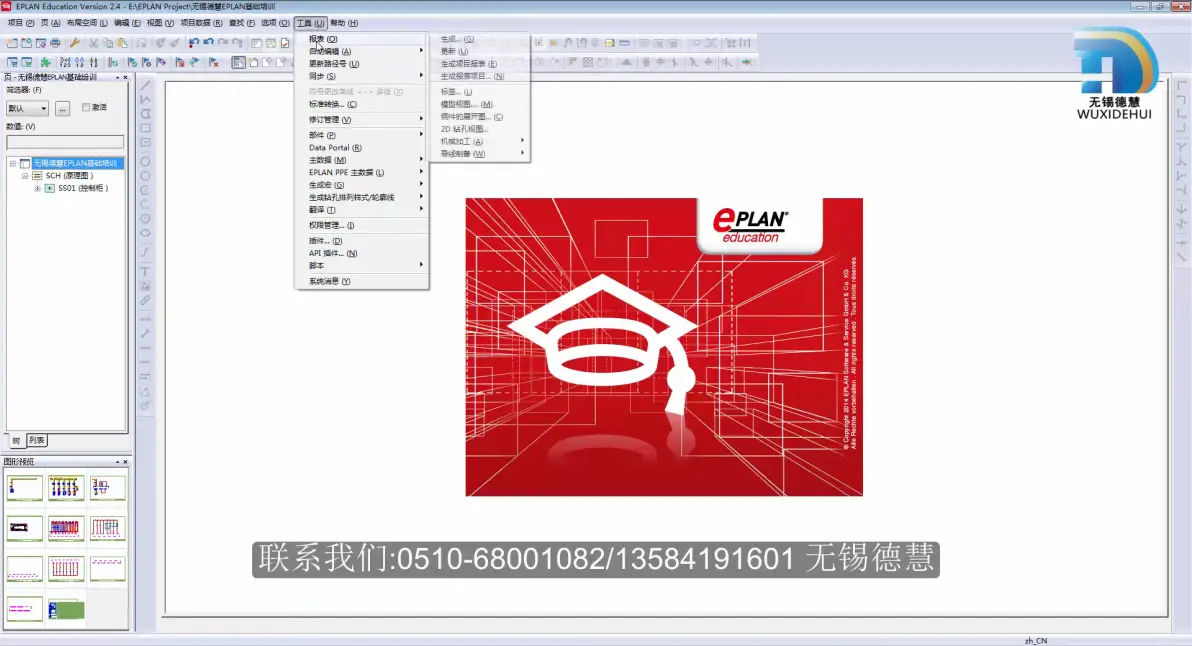Switch to the 列表 tab

pyautogui.click(x=36, y=441)
